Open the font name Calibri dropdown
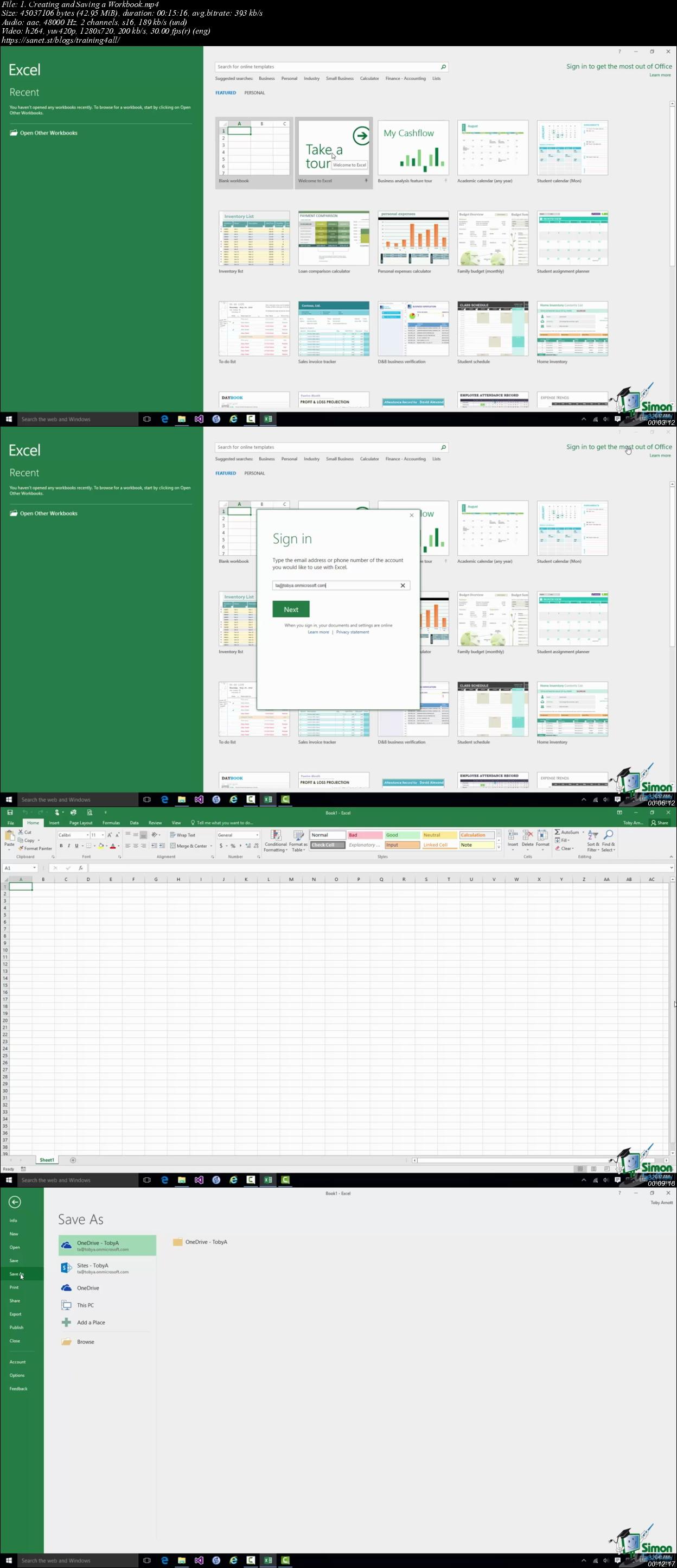This screenshot has height=1568, width=677. click(x=87, y=835)
